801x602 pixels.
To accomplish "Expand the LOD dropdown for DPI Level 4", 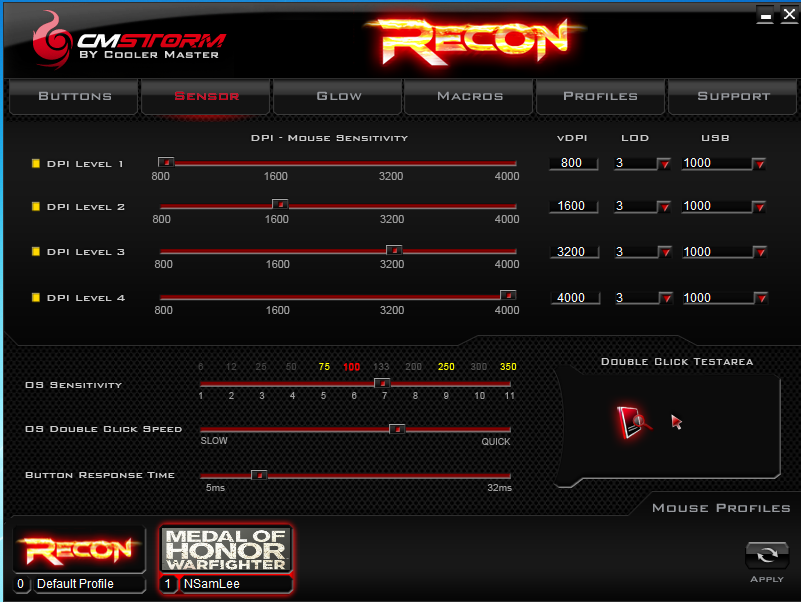I will (x=666, y=298).
